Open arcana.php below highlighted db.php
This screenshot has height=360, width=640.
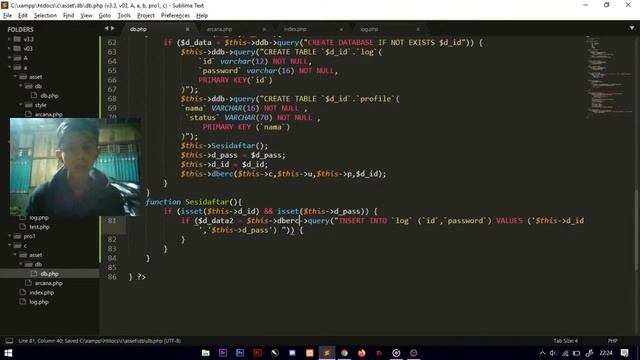[49, 283]
